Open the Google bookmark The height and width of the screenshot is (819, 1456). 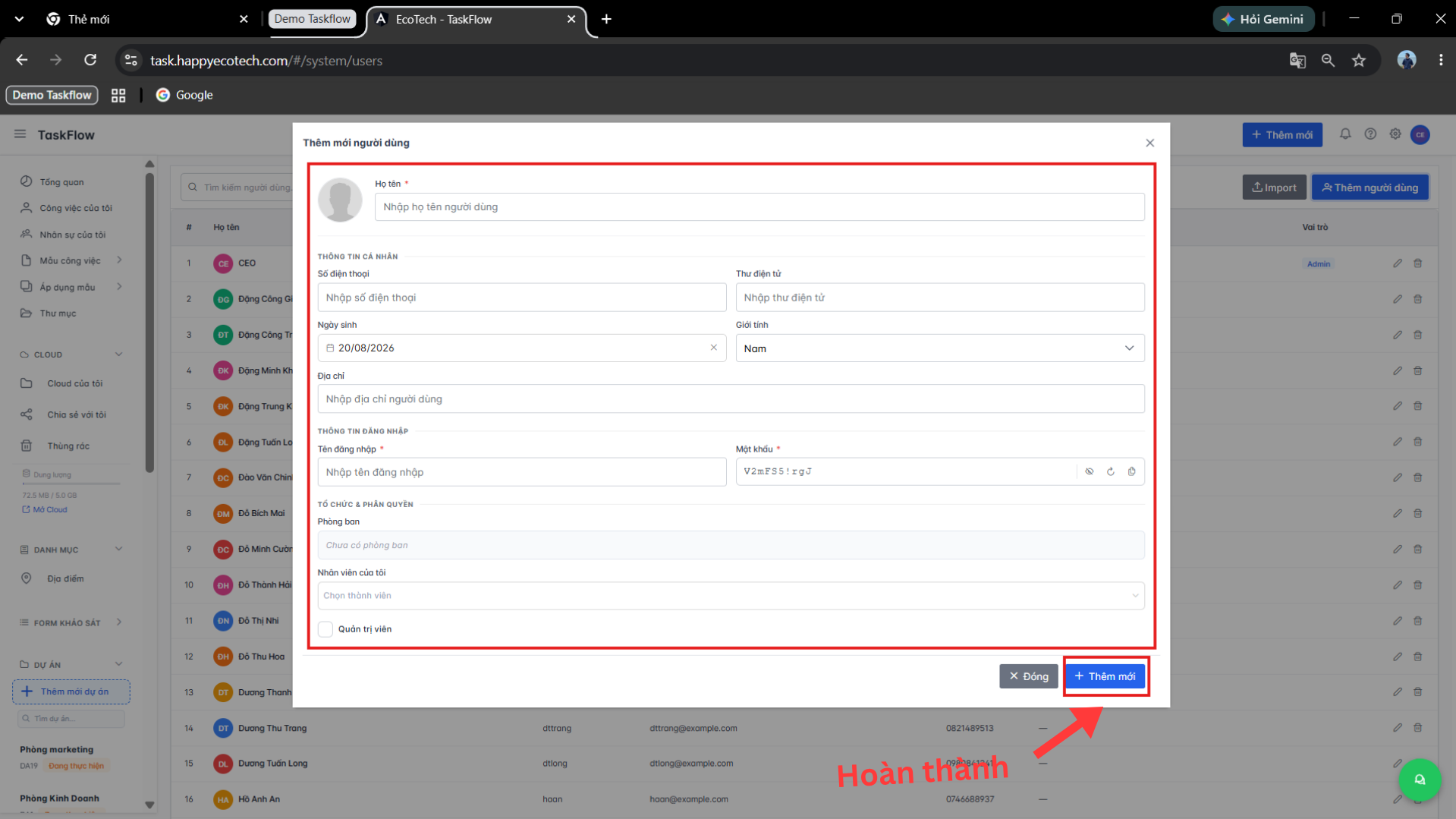coord(184,95)
